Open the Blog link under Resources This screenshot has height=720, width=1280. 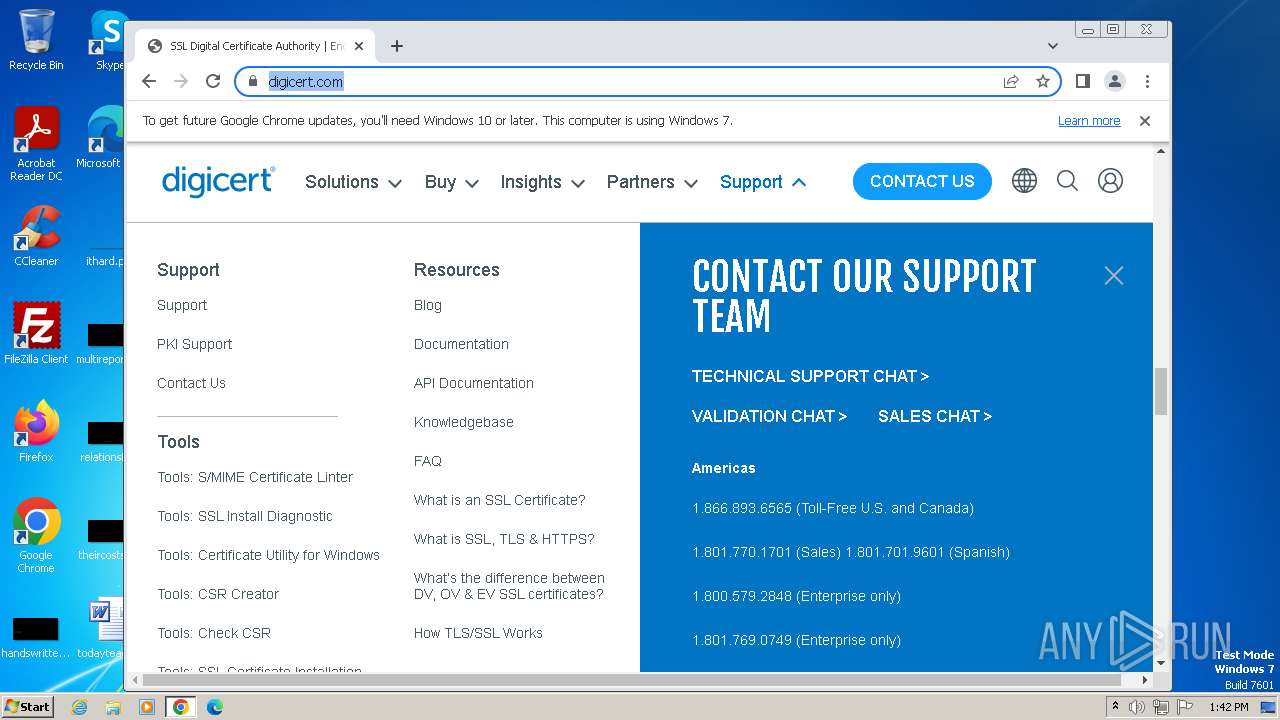point(428,305)
